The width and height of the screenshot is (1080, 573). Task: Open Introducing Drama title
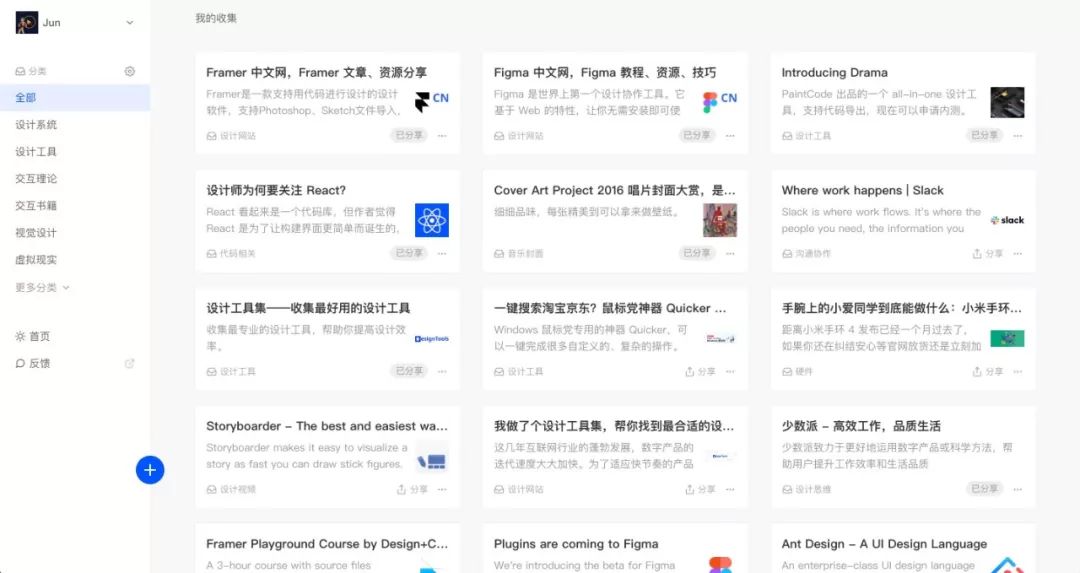[834, 72]
